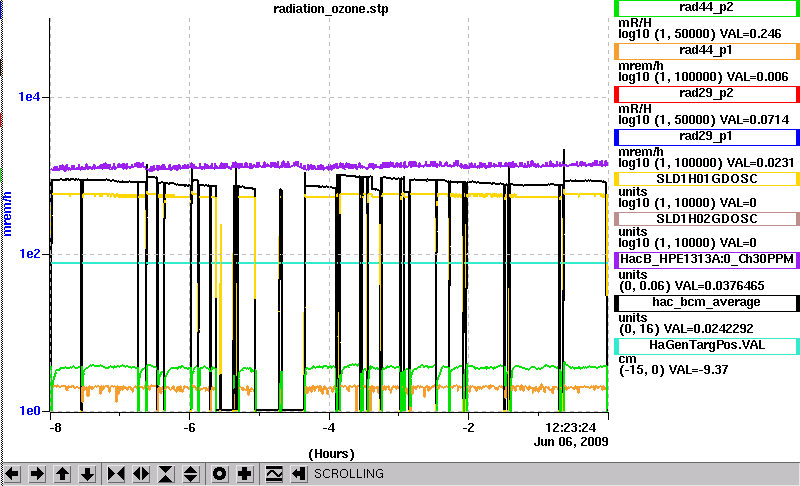Click the outward-pointing left-right triangles icon
Viewport: 800px width, 486px height.
[141, 474]
